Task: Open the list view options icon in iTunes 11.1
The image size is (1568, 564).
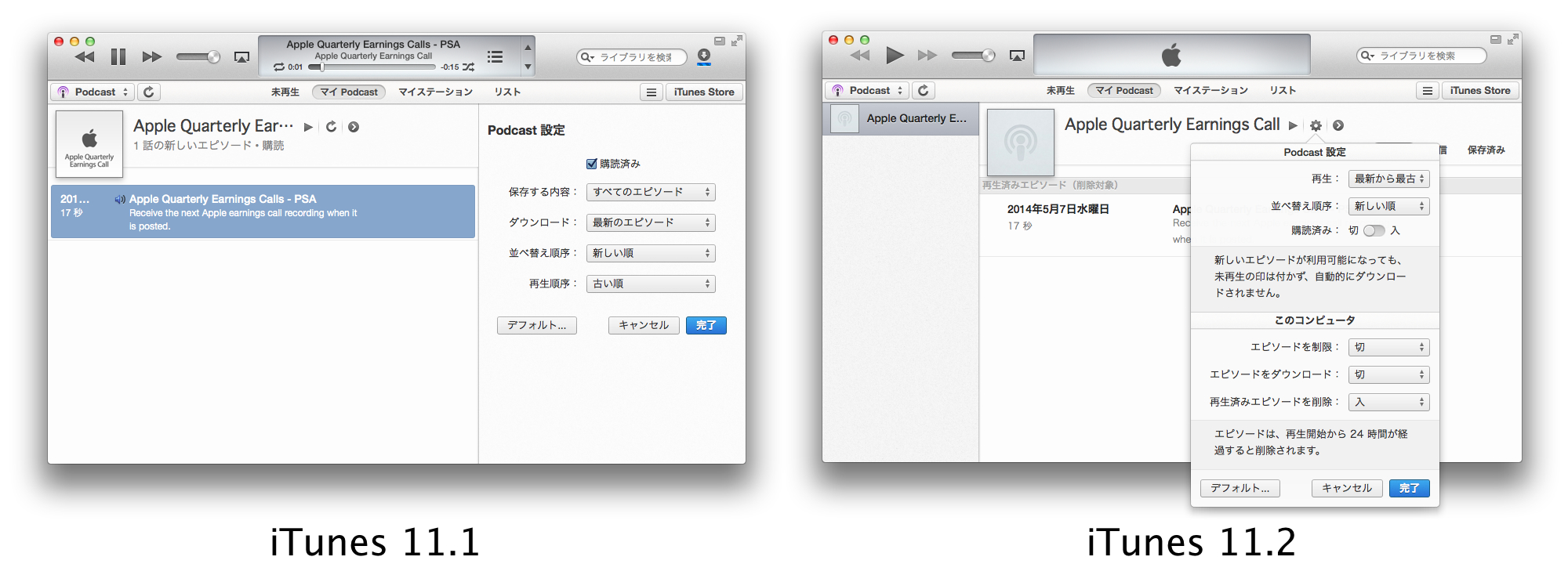Action: point(651,92)
